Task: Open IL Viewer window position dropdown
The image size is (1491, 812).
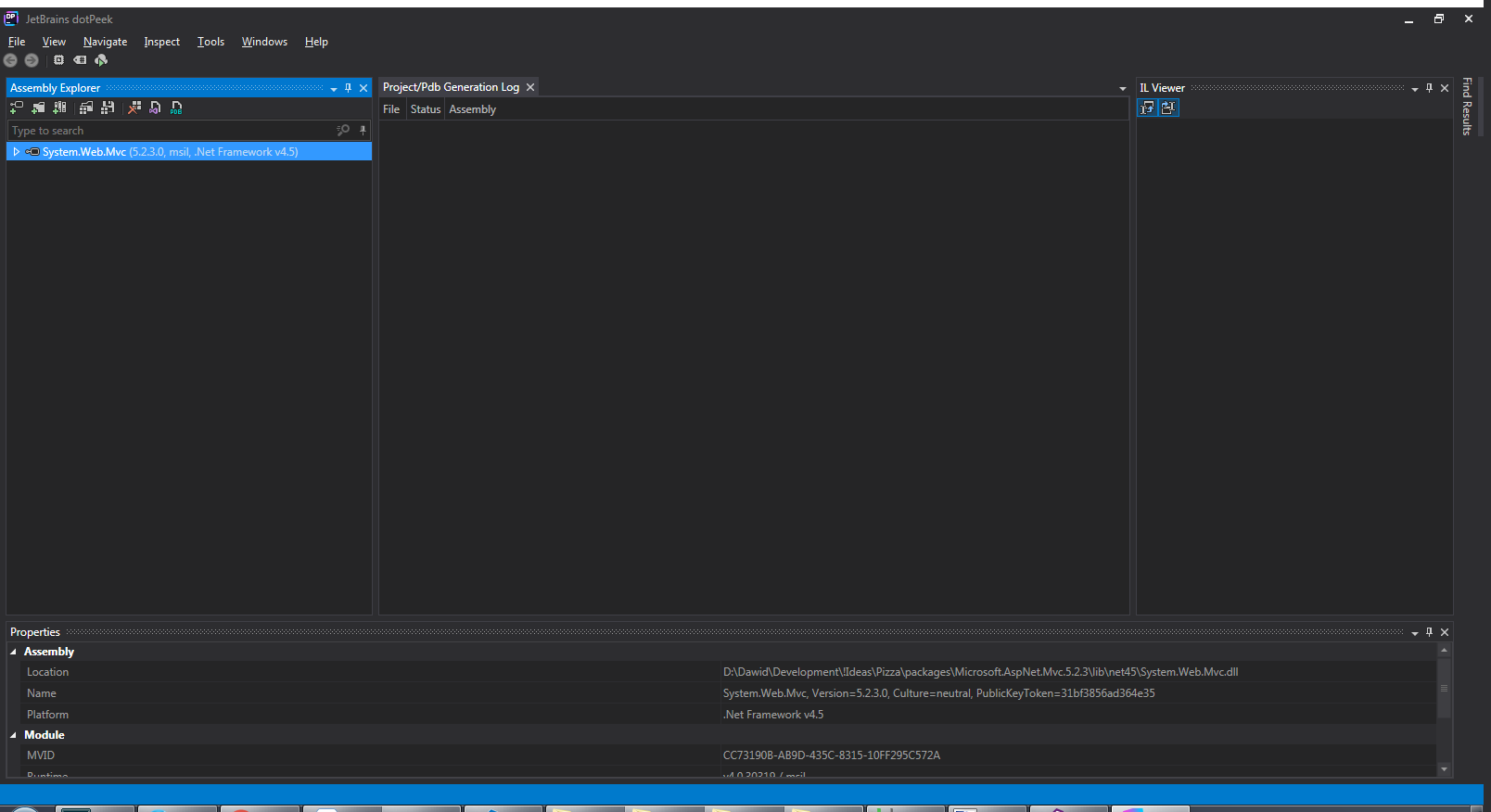Action: pyautogui.click(x=1415, y=89)
